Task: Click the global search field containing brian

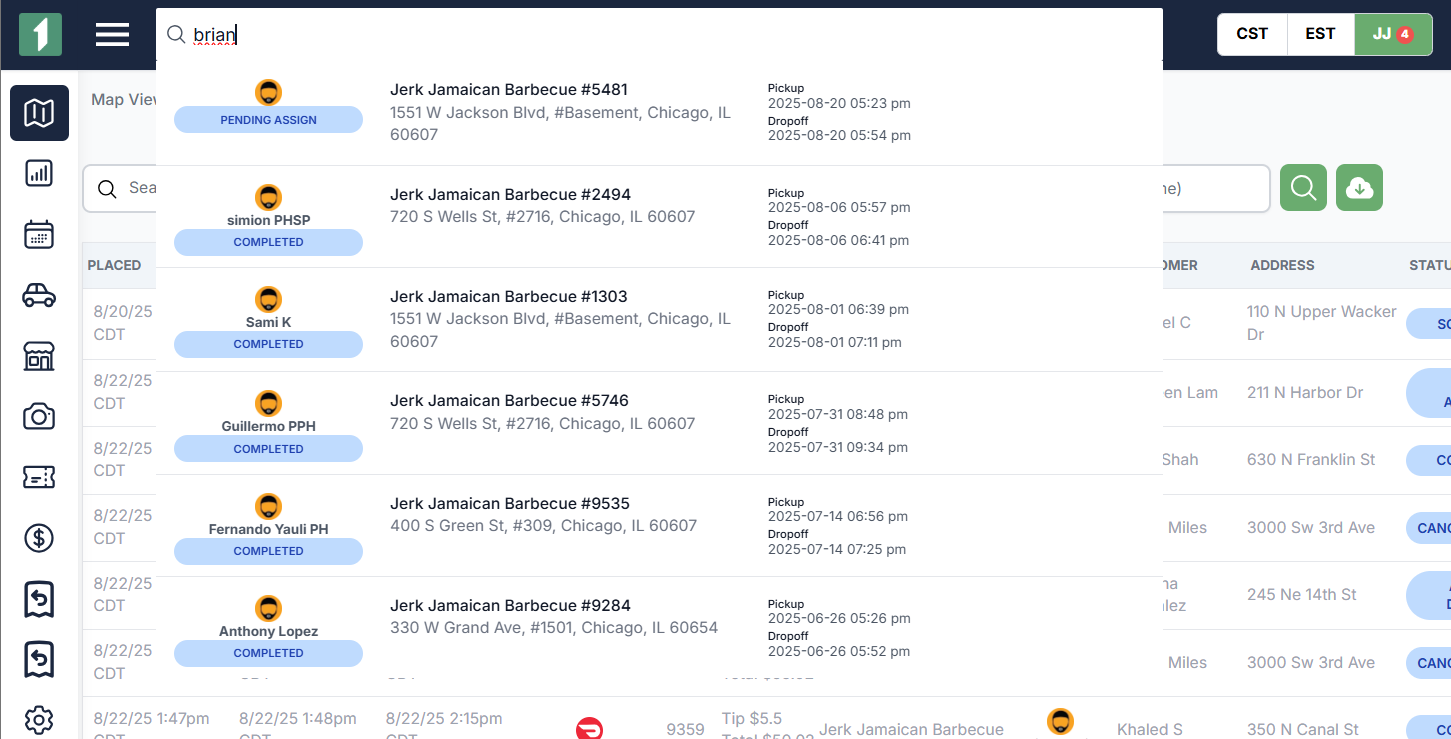Action: (659, 35)
